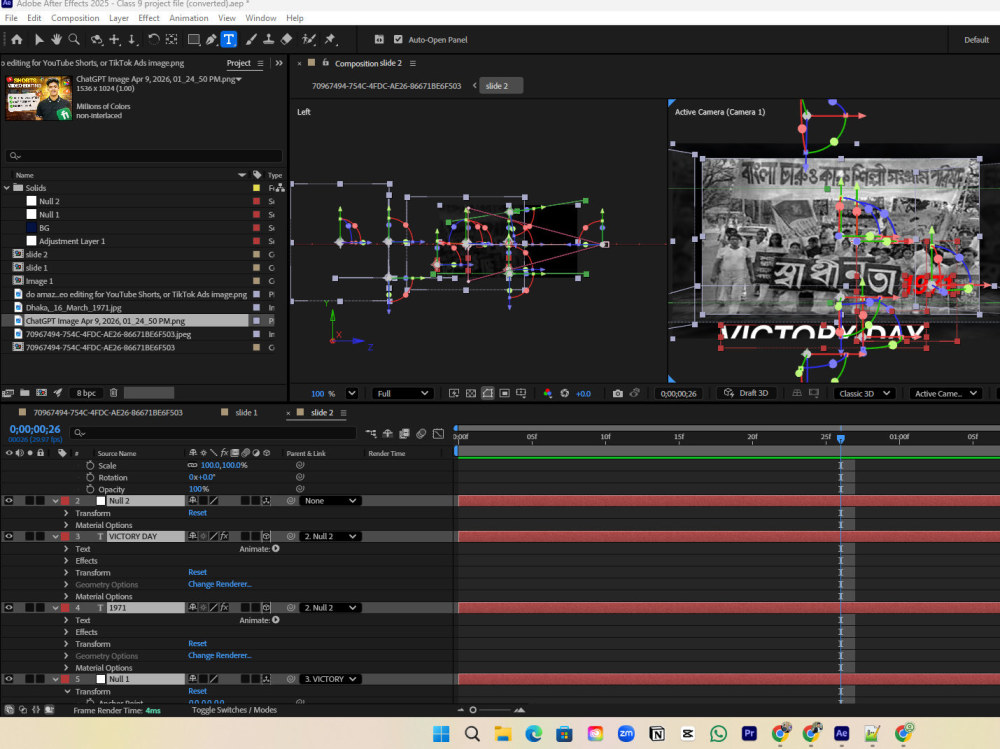Open the File menu

click(11, 18)
